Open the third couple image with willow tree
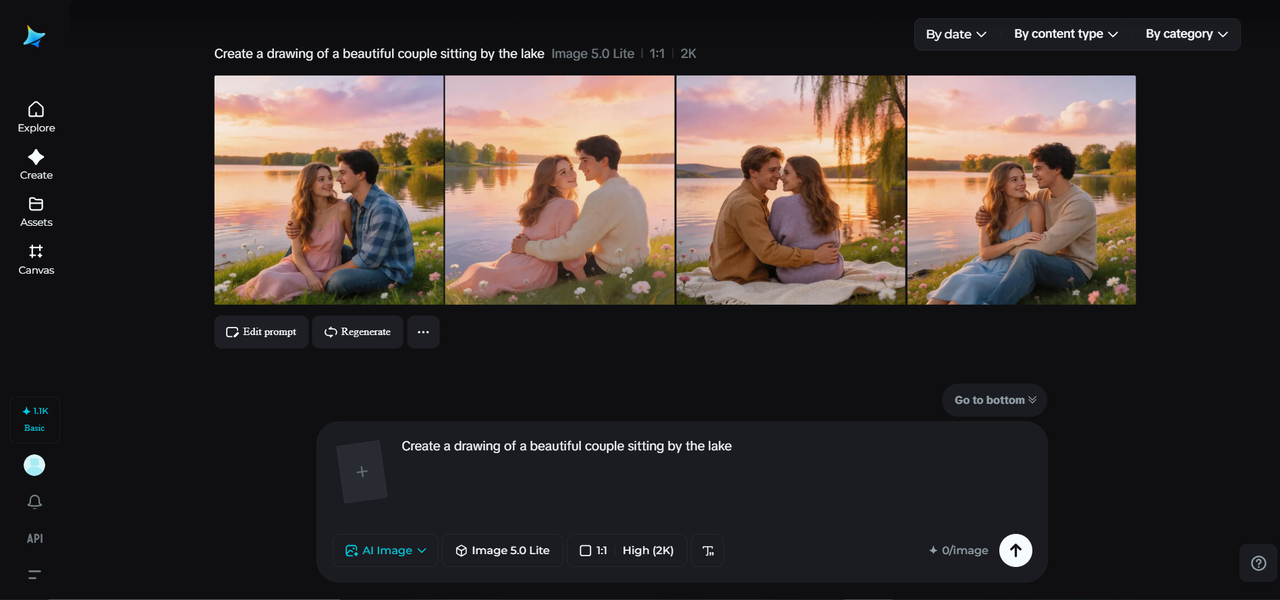The image size is (1280, 600). pyautogui.click(x=790, y=190)
